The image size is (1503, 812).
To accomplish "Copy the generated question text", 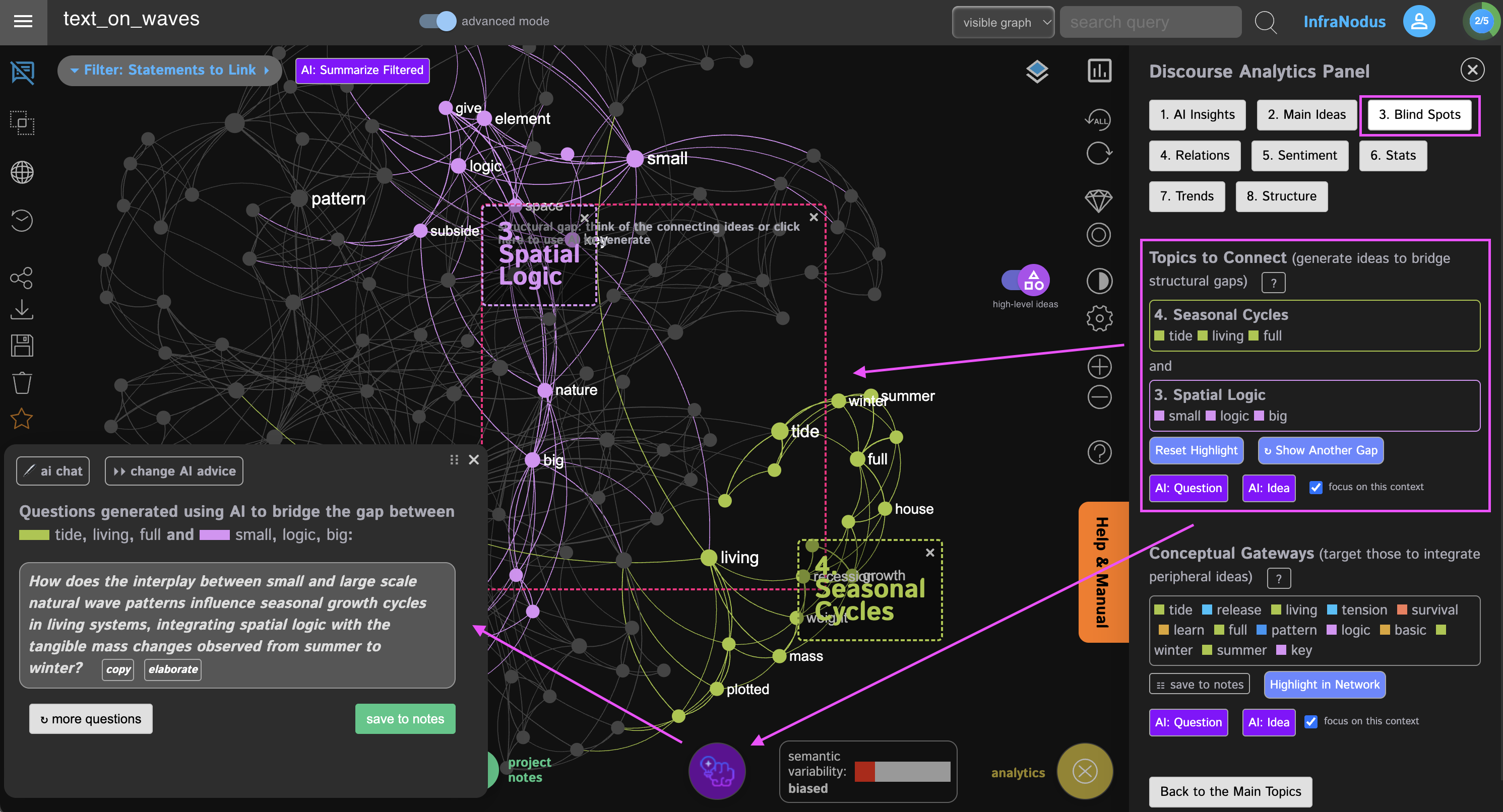I will [118, 670].
